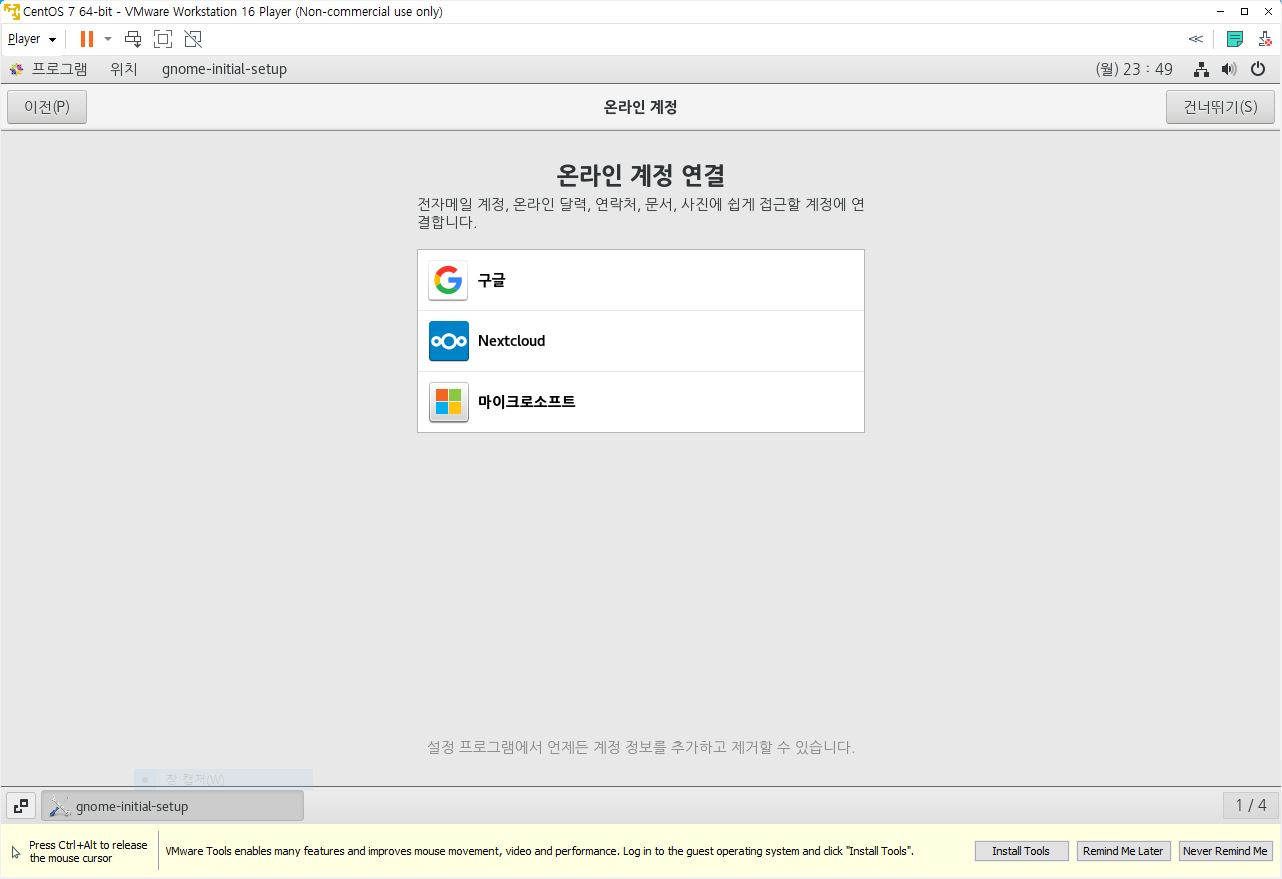Click the Remind Me Later button
Screen dimensions: 1282x879
1123,851
